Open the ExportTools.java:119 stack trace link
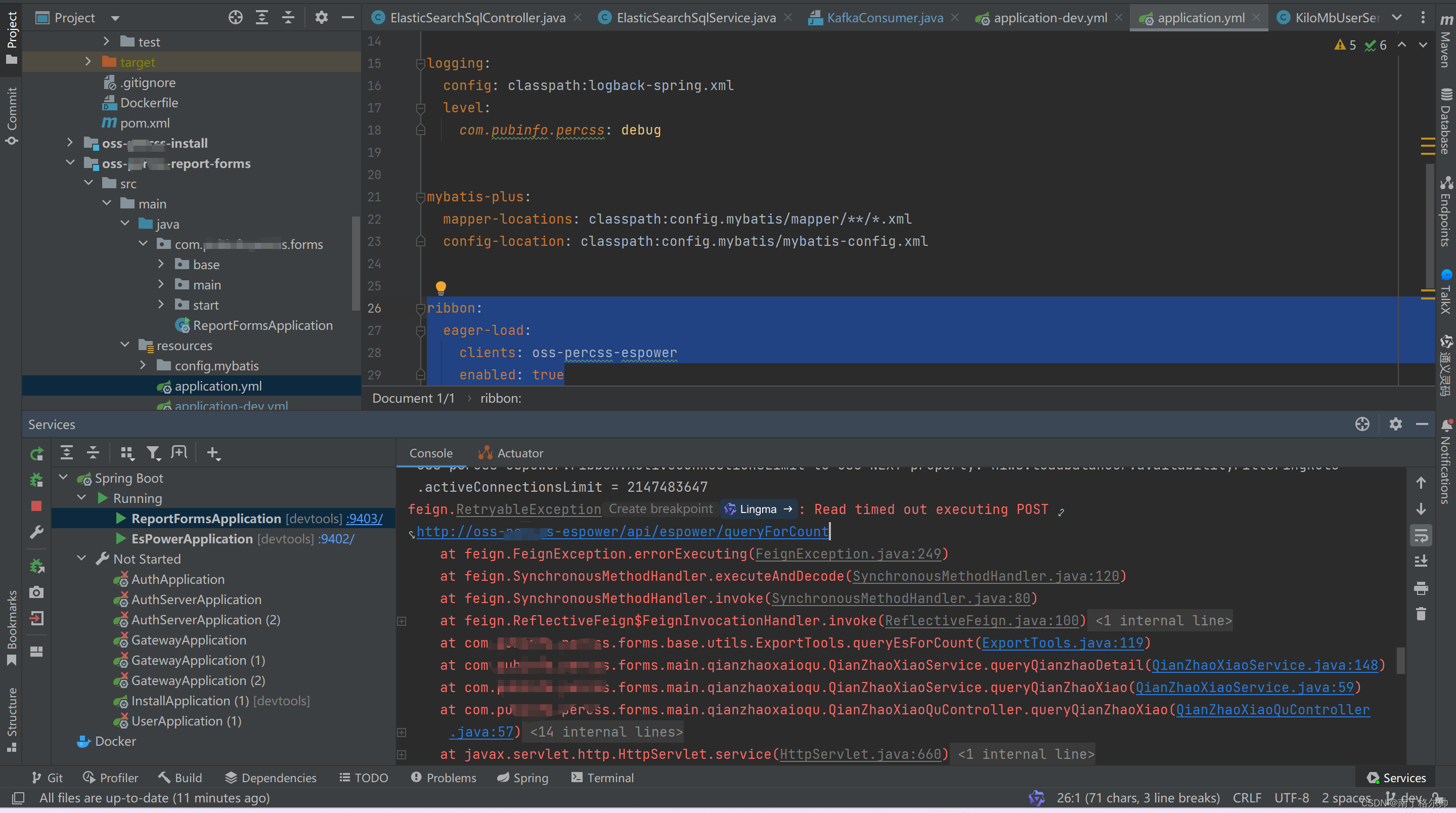1456x813 pixels. 1063,643
